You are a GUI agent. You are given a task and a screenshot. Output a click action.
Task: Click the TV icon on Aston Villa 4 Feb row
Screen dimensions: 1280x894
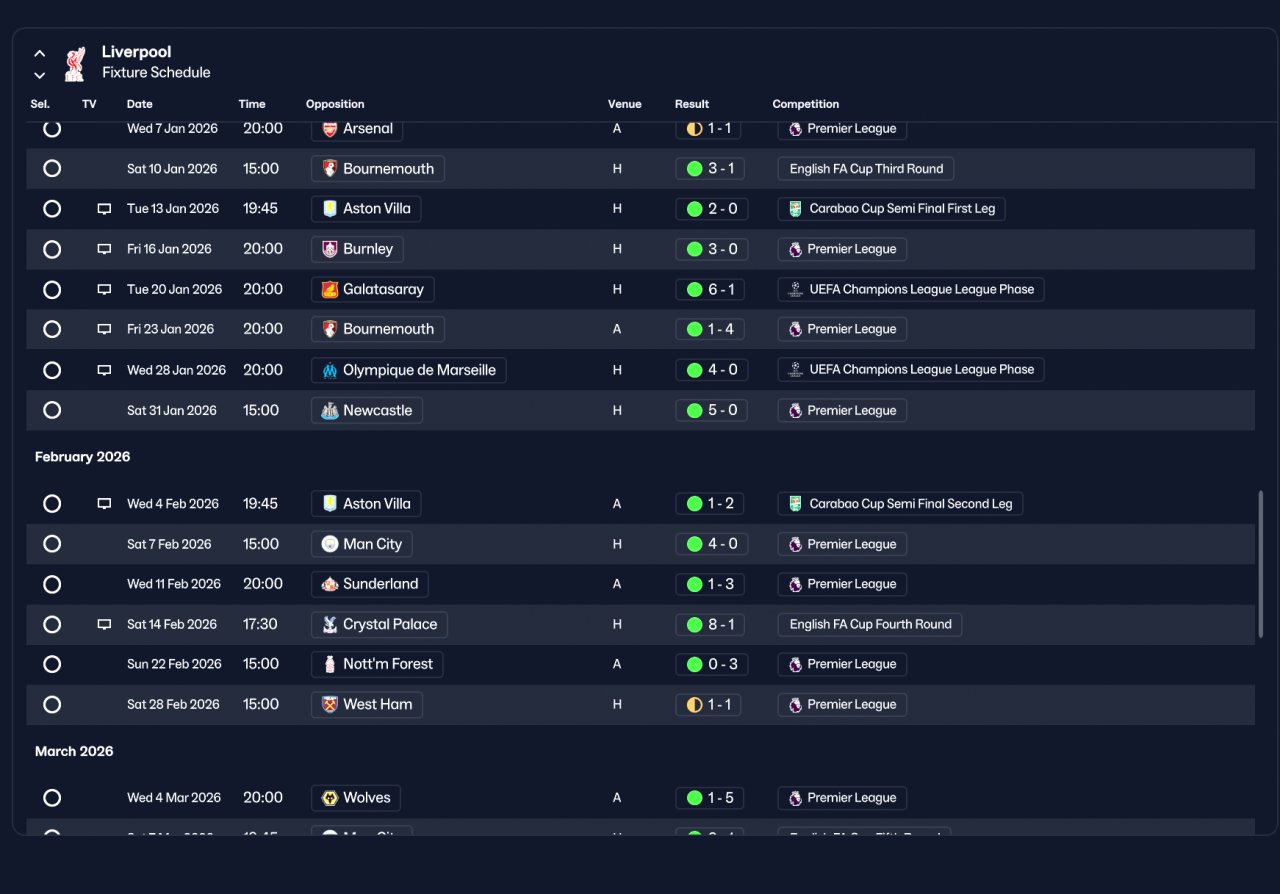(104, 504)
